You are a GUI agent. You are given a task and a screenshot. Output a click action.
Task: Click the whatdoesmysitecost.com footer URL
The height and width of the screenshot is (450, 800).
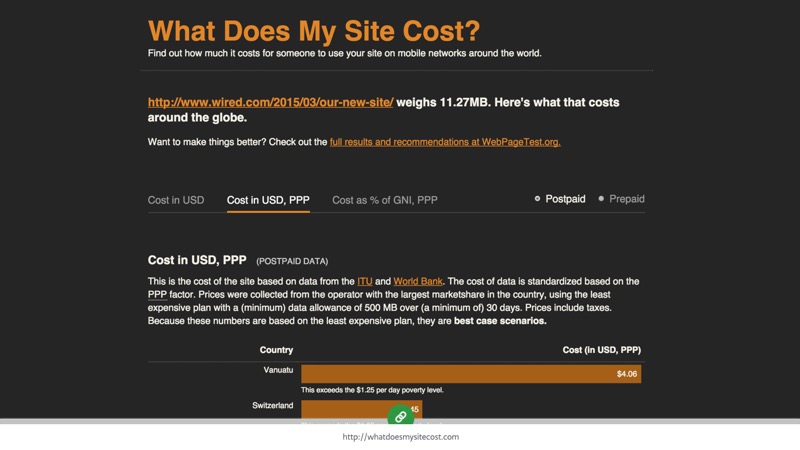tap(400, 437)
